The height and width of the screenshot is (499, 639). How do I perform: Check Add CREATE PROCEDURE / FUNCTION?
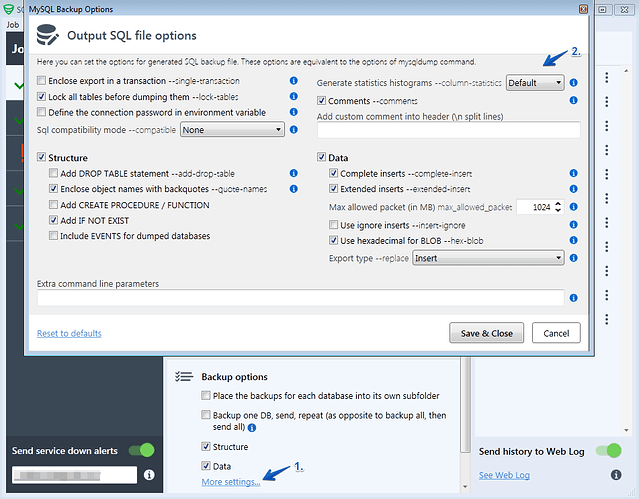tap(53, 204)
